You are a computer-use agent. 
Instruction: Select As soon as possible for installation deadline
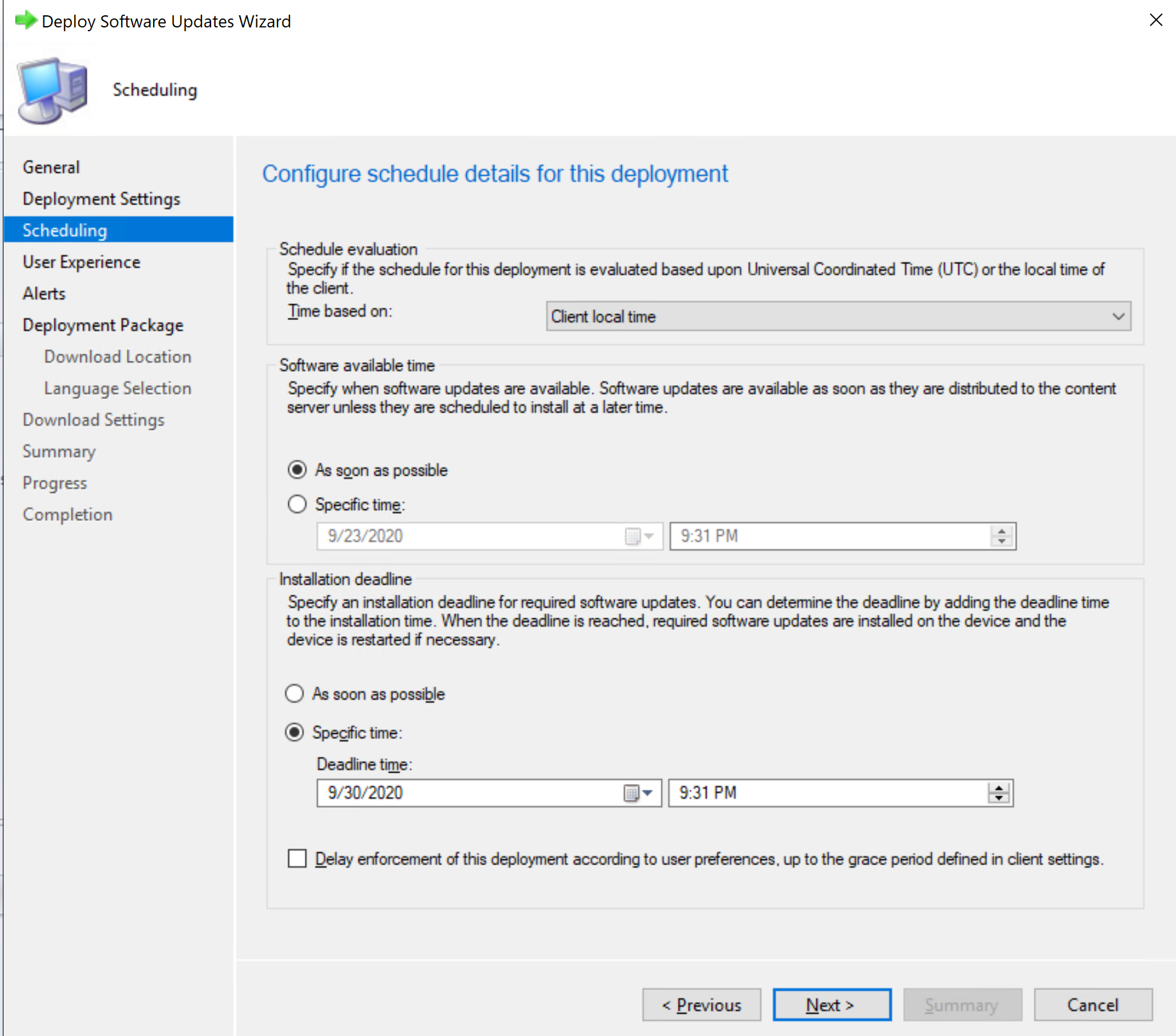click(294, 694)
